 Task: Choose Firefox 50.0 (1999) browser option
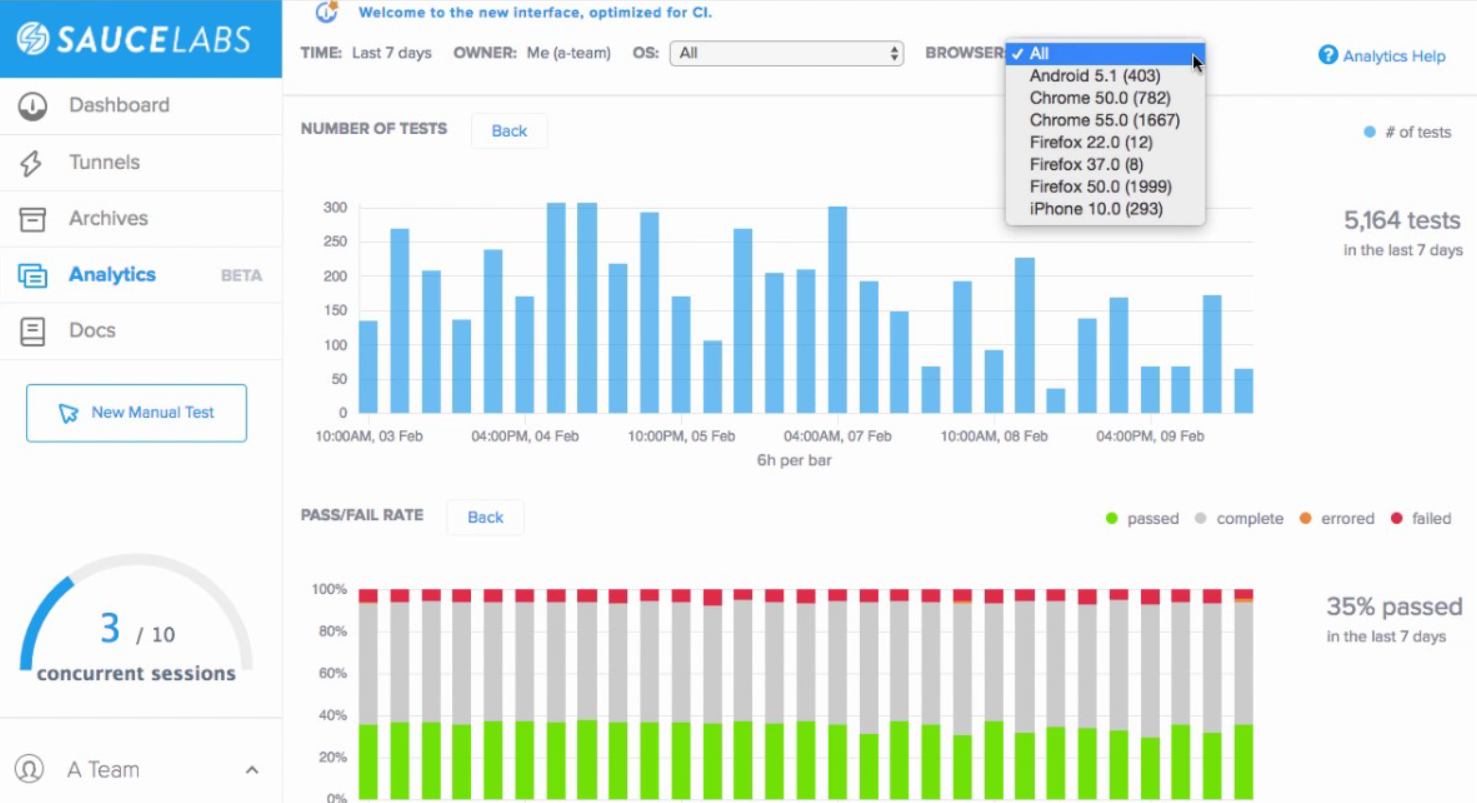tap(1100, 187)
